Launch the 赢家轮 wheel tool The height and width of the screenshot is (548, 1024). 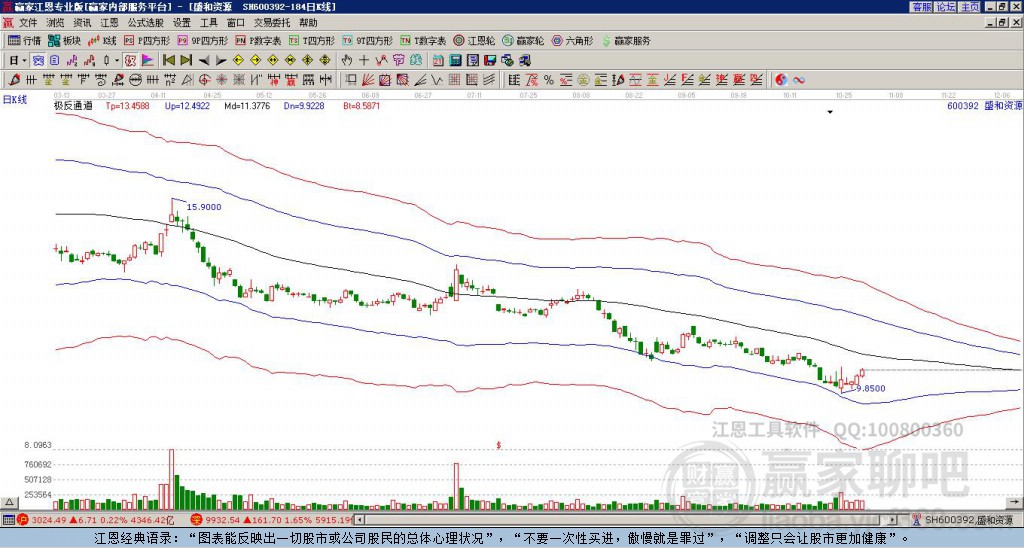(x=522, y=40)
